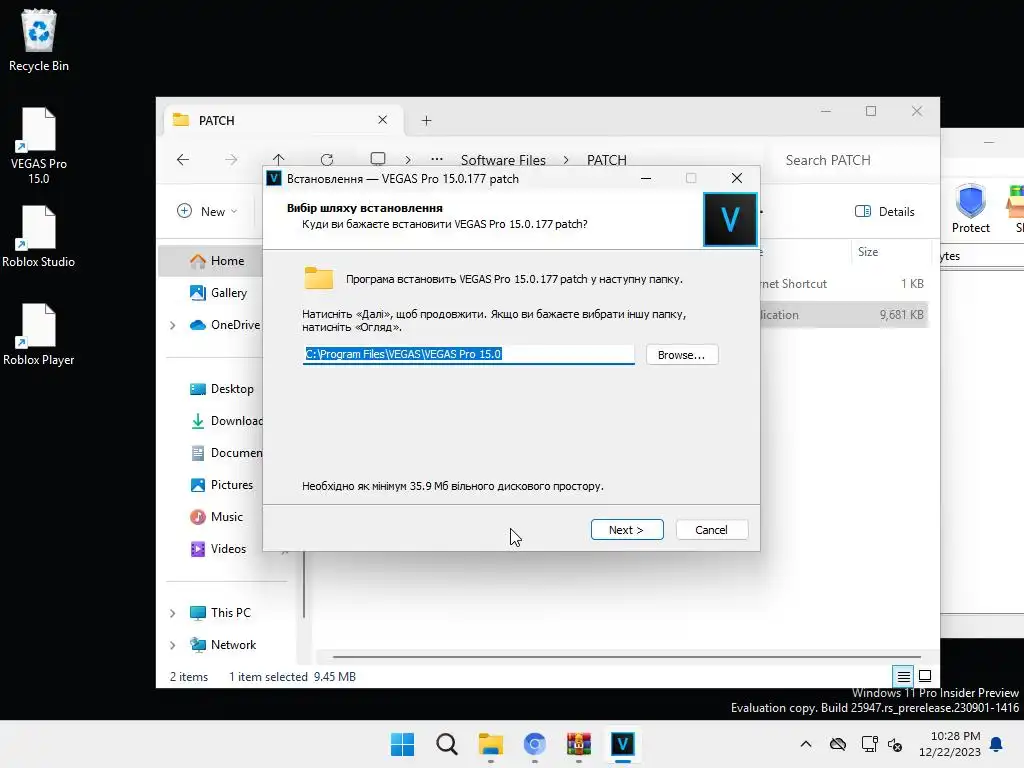Open Music in Explorer sidebar

point(216,517)
